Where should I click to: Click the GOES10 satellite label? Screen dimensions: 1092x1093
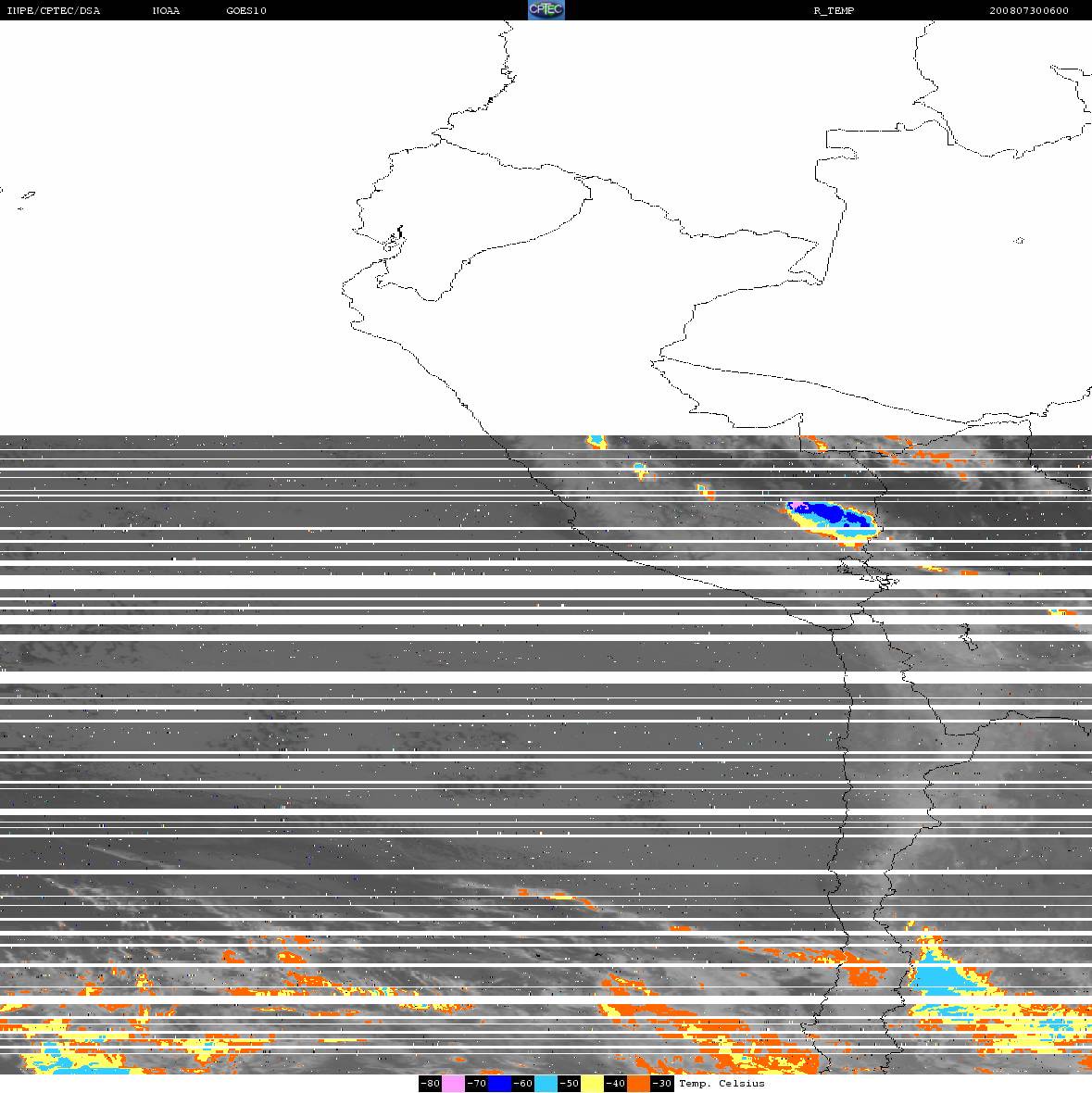(246, 10)
